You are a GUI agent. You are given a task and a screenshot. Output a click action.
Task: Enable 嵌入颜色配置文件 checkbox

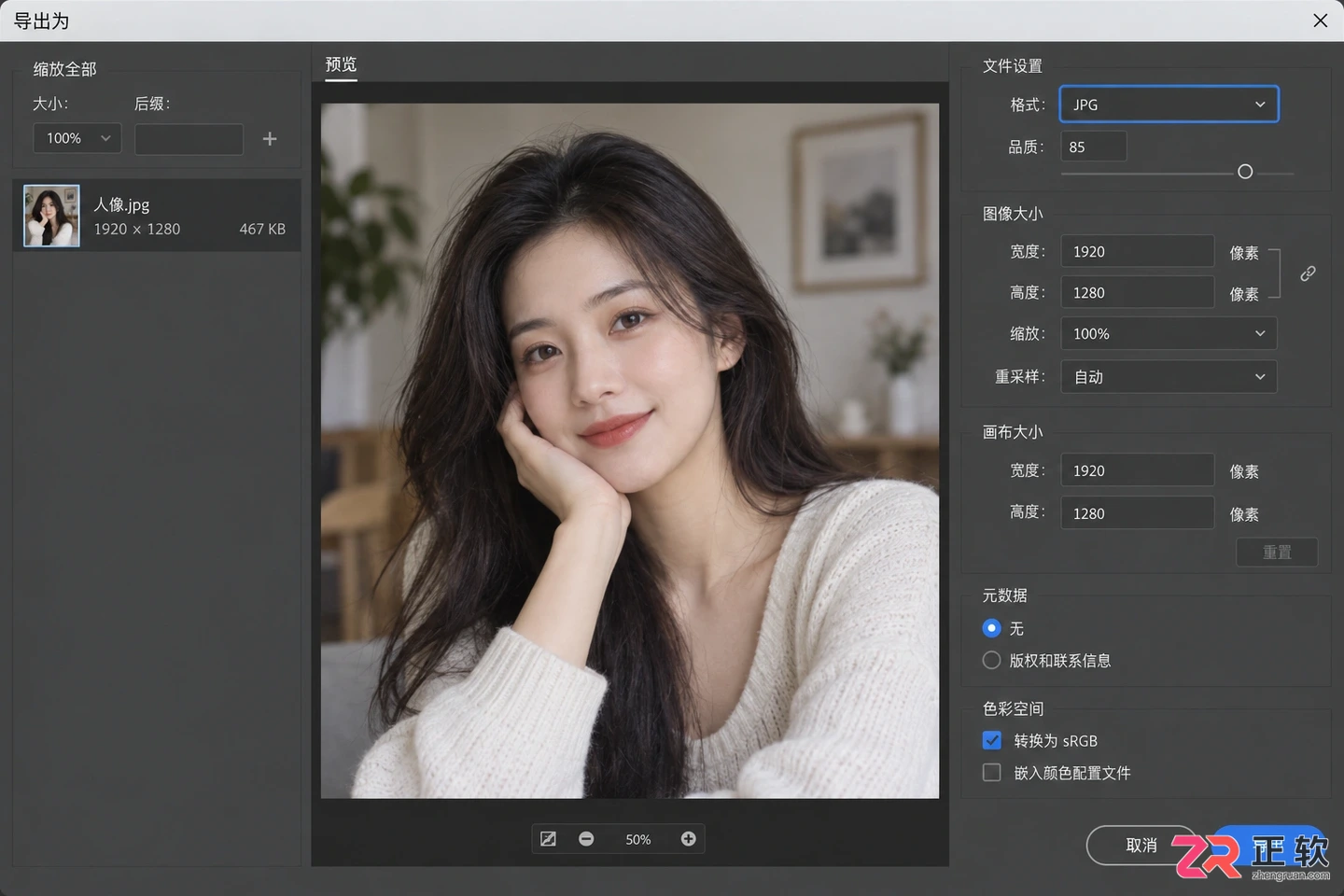point(992,772)
